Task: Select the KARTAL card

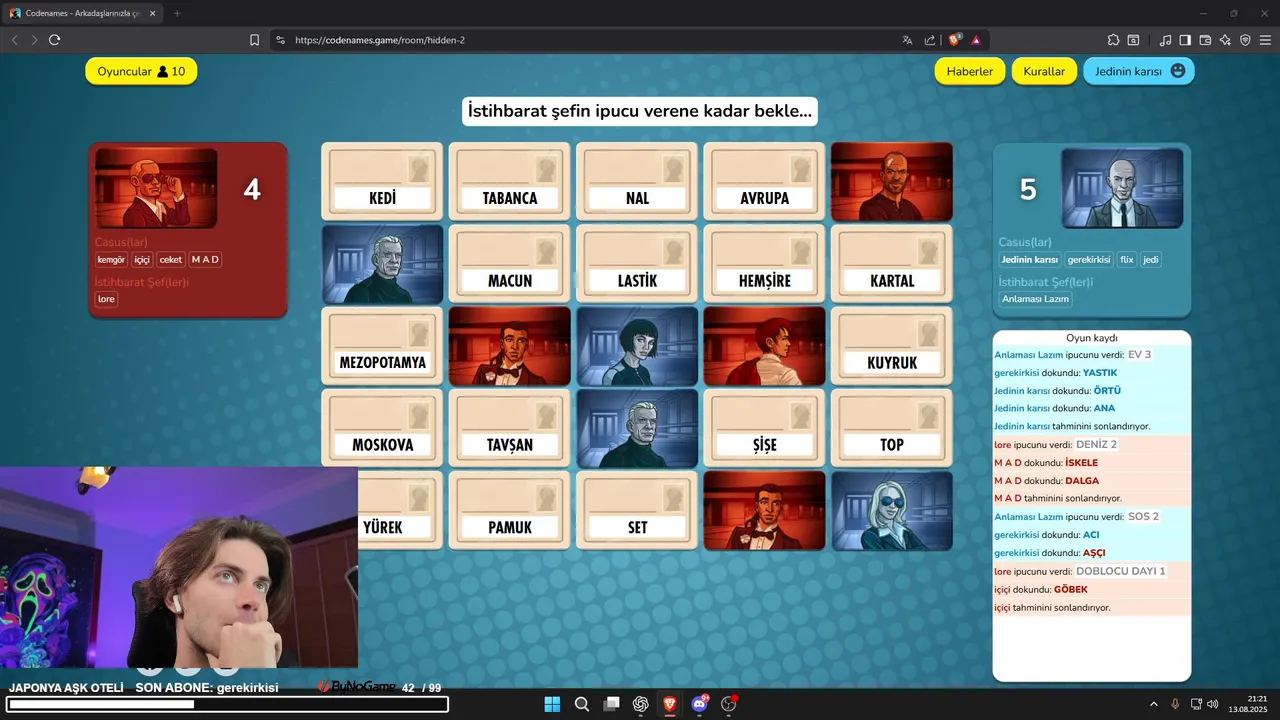Action: [892, 264]
